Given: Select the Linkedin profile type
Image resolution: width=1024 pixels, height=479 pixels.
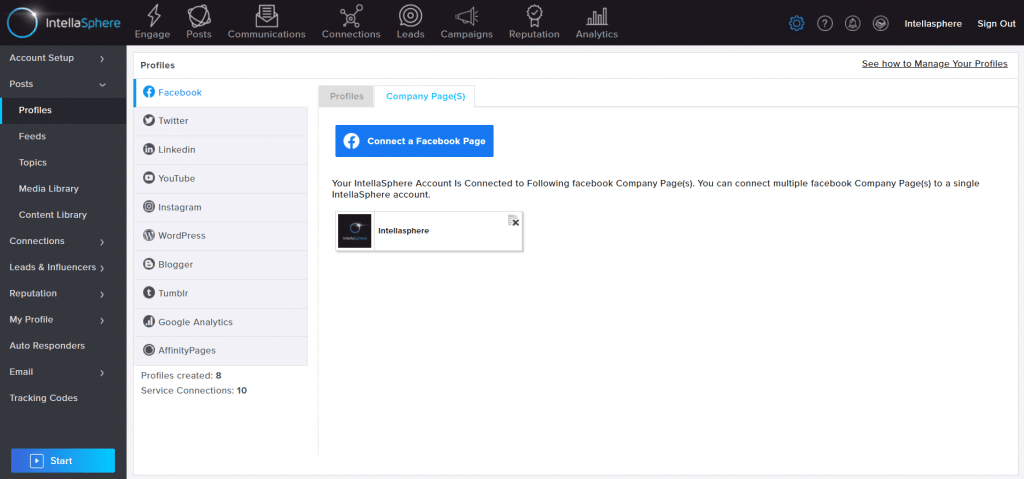Looking at the screenshot, I should click(221, 150).
